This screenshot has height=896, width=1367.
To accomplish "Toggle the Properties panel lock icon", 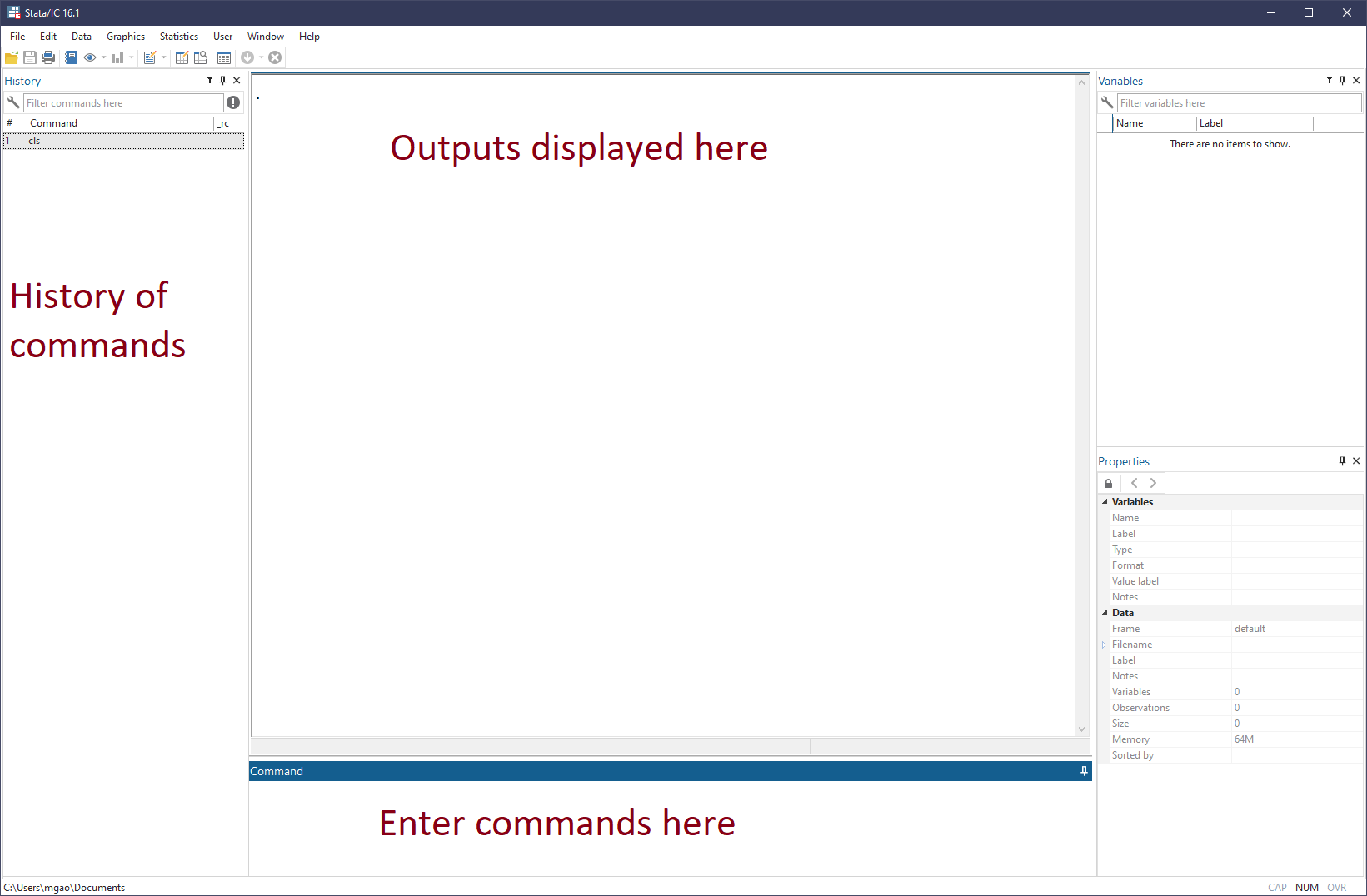I will coord(1108,484).
